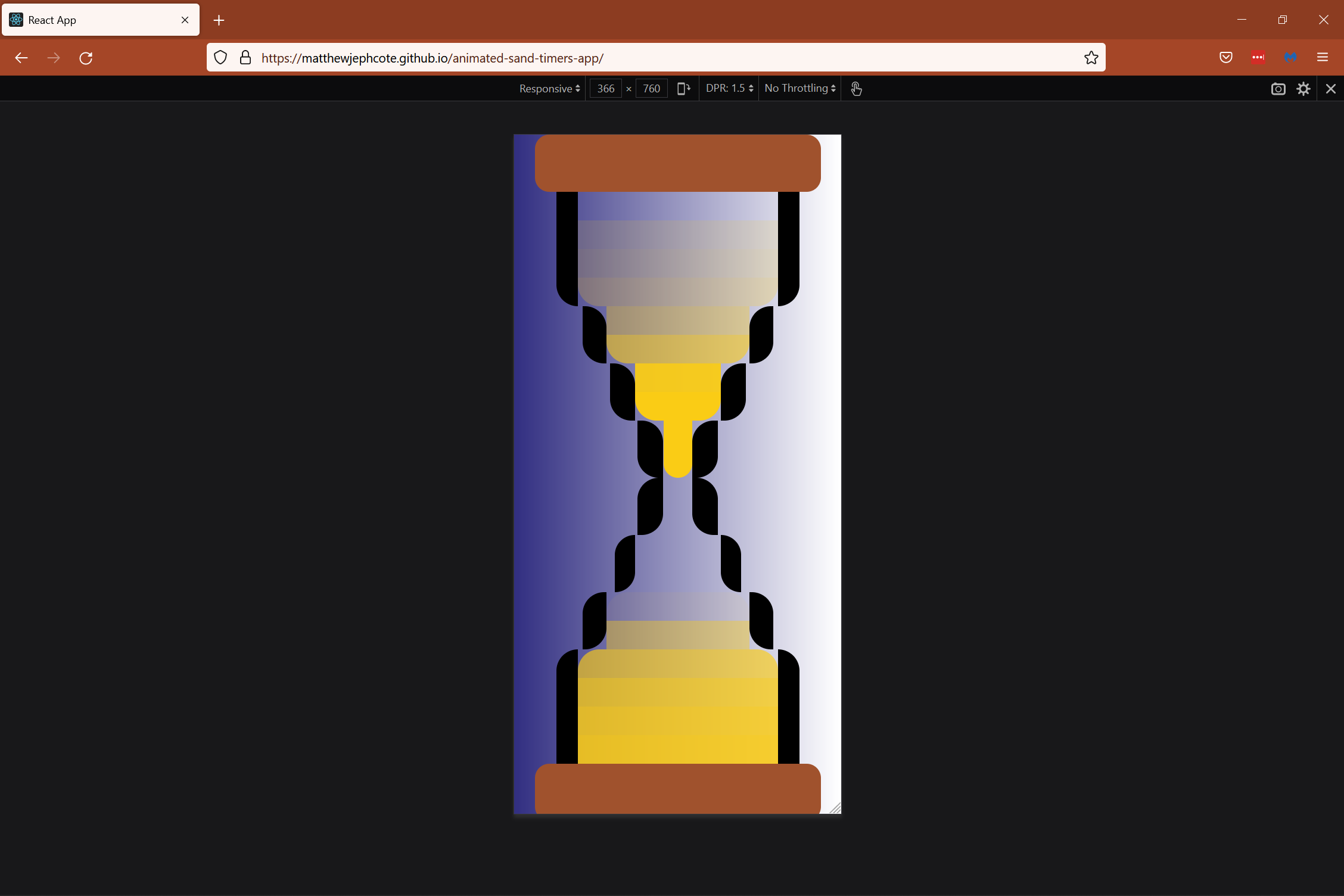Capture a screenshot of the viewport
This screenshot has height=896, width=1344.
(x=1278, y=88)
